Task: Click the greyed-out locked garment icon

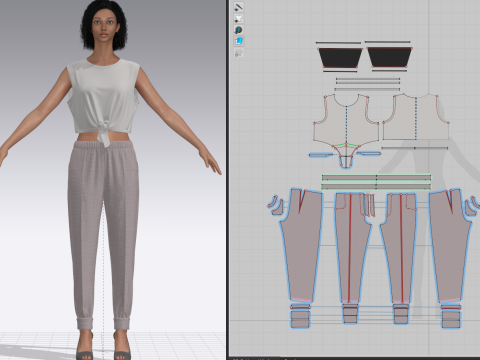Action: (239, 53)
